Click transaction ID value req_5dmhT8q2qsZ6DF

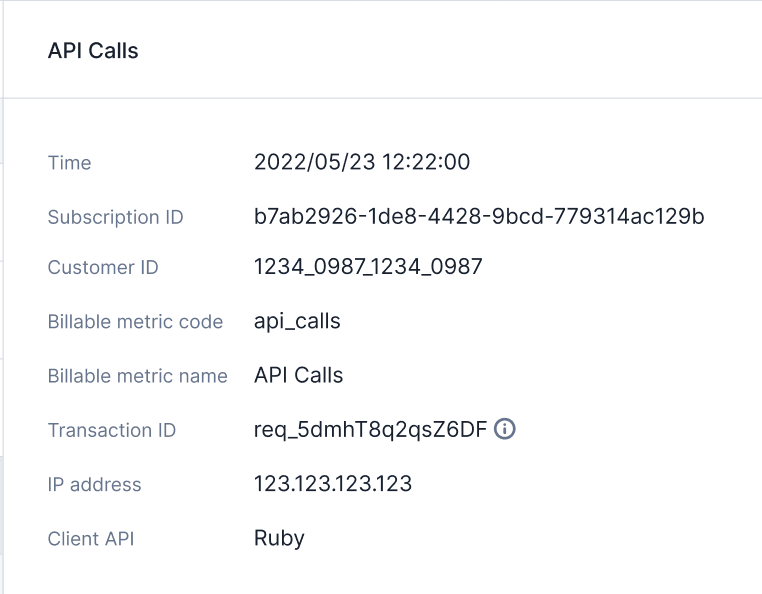click(370, 430)
